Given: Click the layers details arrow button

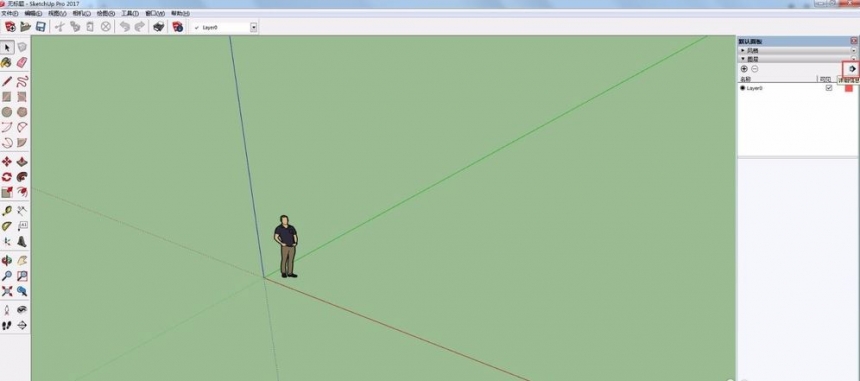Looking at the screenshot, I should [851, 69].
